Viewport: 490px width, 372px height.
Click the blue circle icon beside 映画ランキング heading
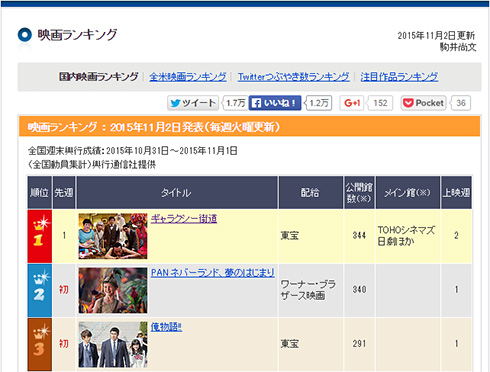24,35
